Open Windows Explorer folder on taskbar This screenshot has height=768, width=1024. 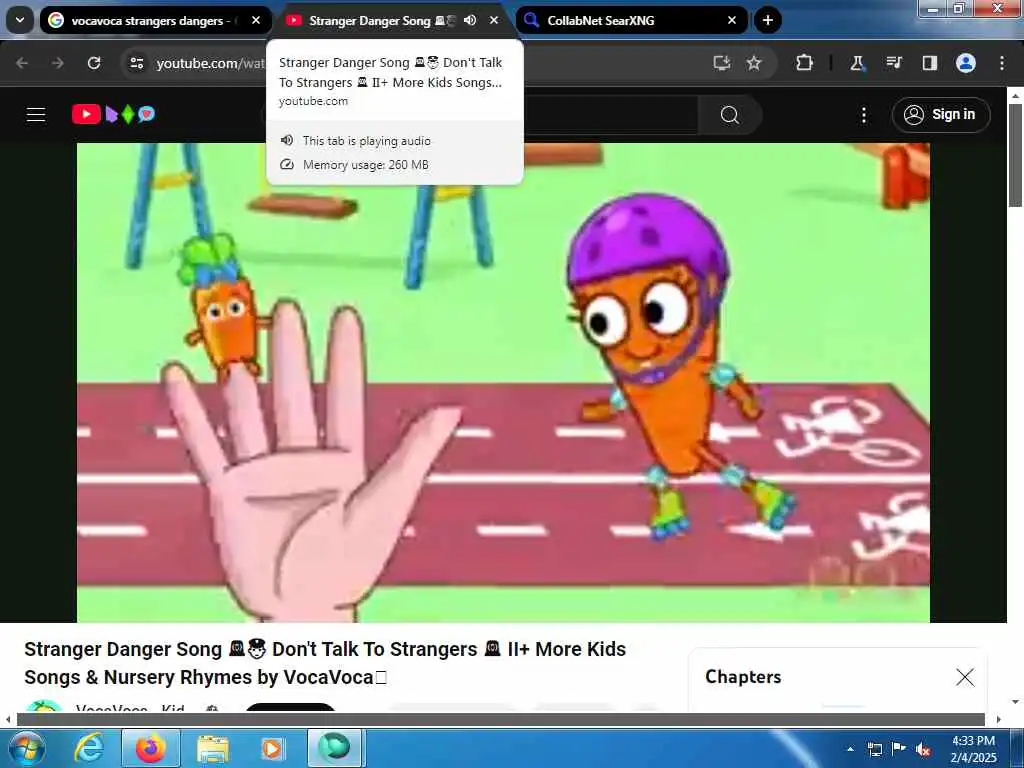(x=212, y=748)
